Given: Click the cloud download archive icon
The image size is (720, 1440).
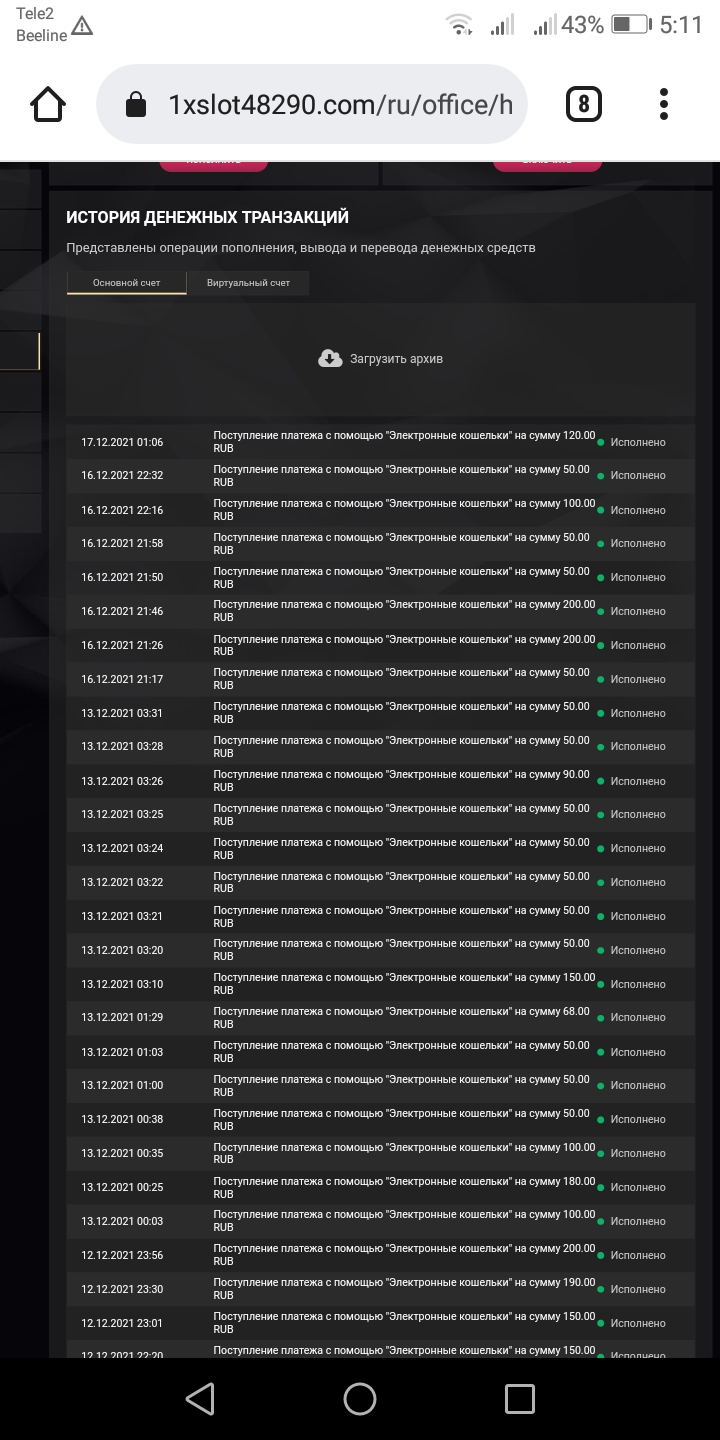Looking at the screenshot, I should coord(330,358).
